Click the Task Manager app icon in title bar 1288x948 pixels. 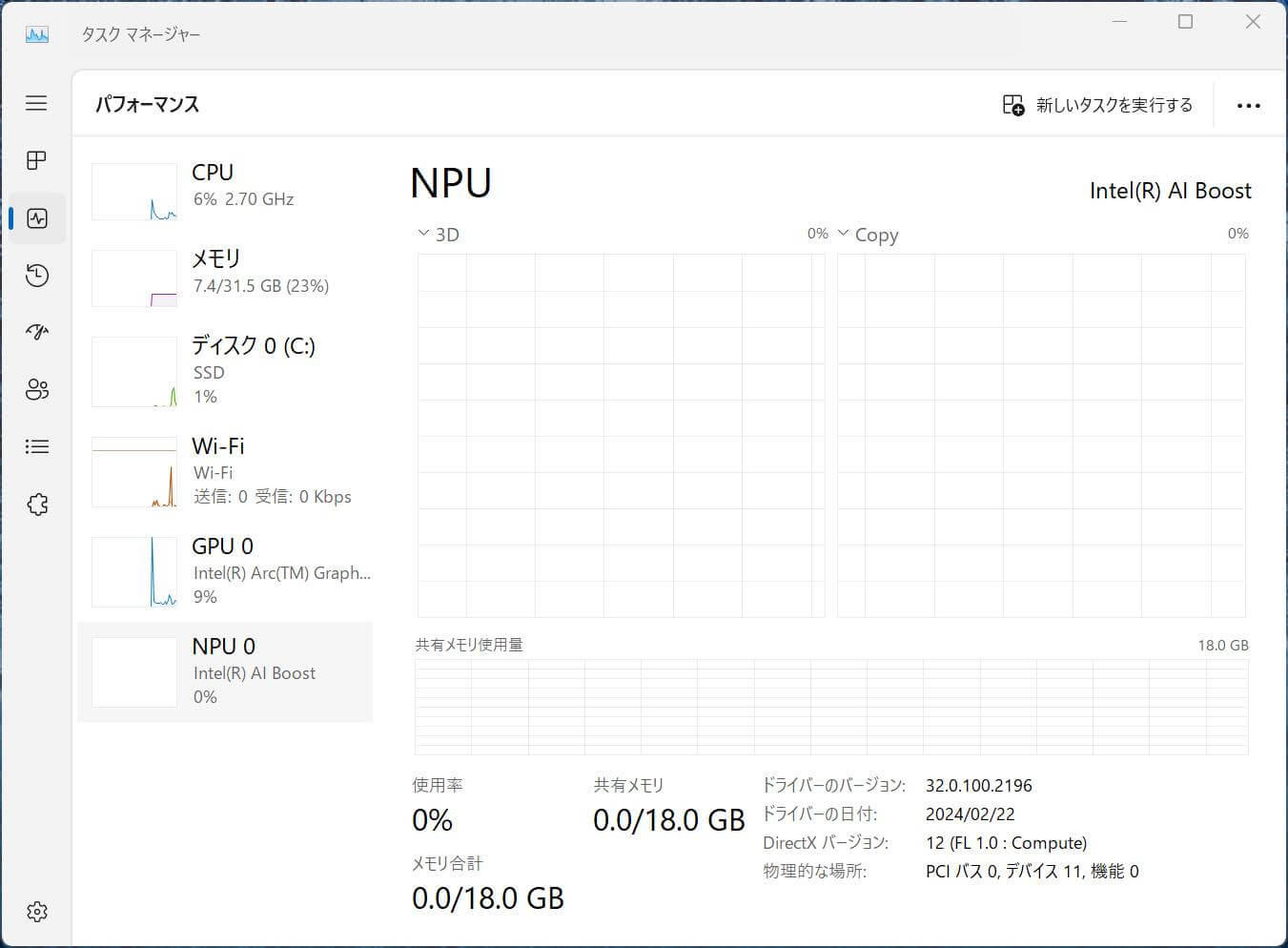(36, 34)
